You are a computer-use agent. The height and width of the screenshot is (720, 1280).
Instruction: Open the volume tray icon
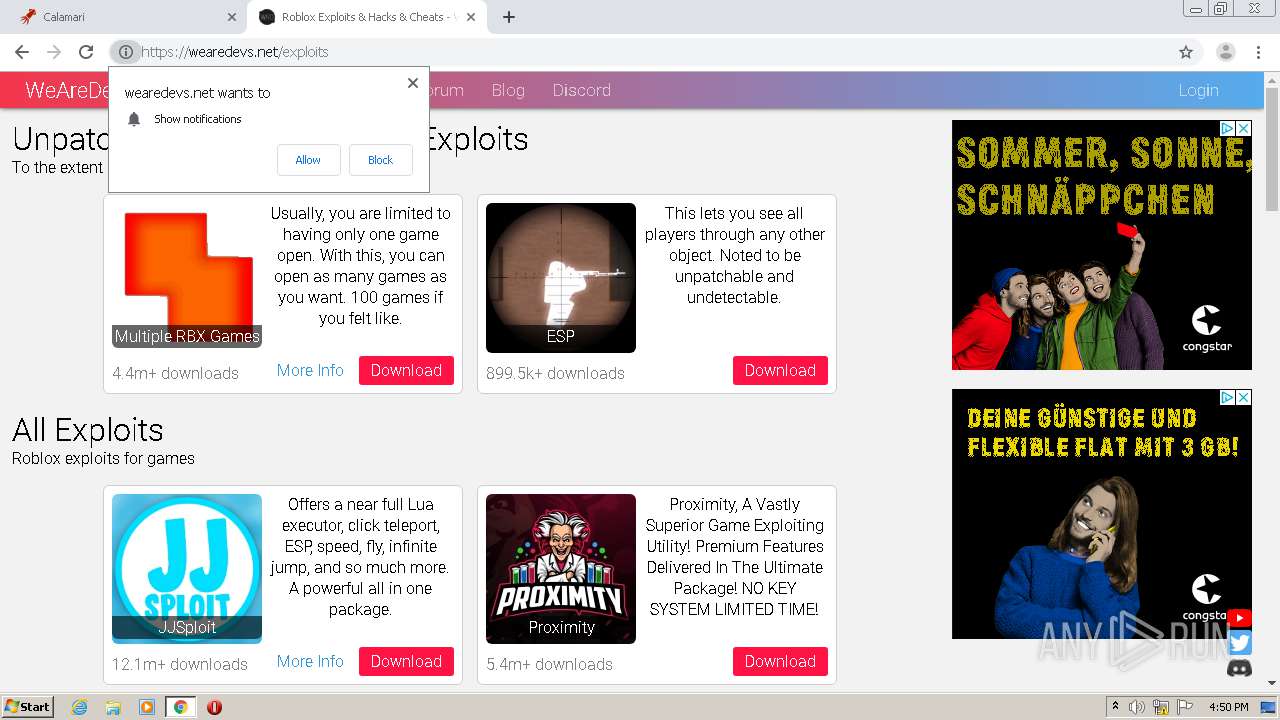point(1137,707)
